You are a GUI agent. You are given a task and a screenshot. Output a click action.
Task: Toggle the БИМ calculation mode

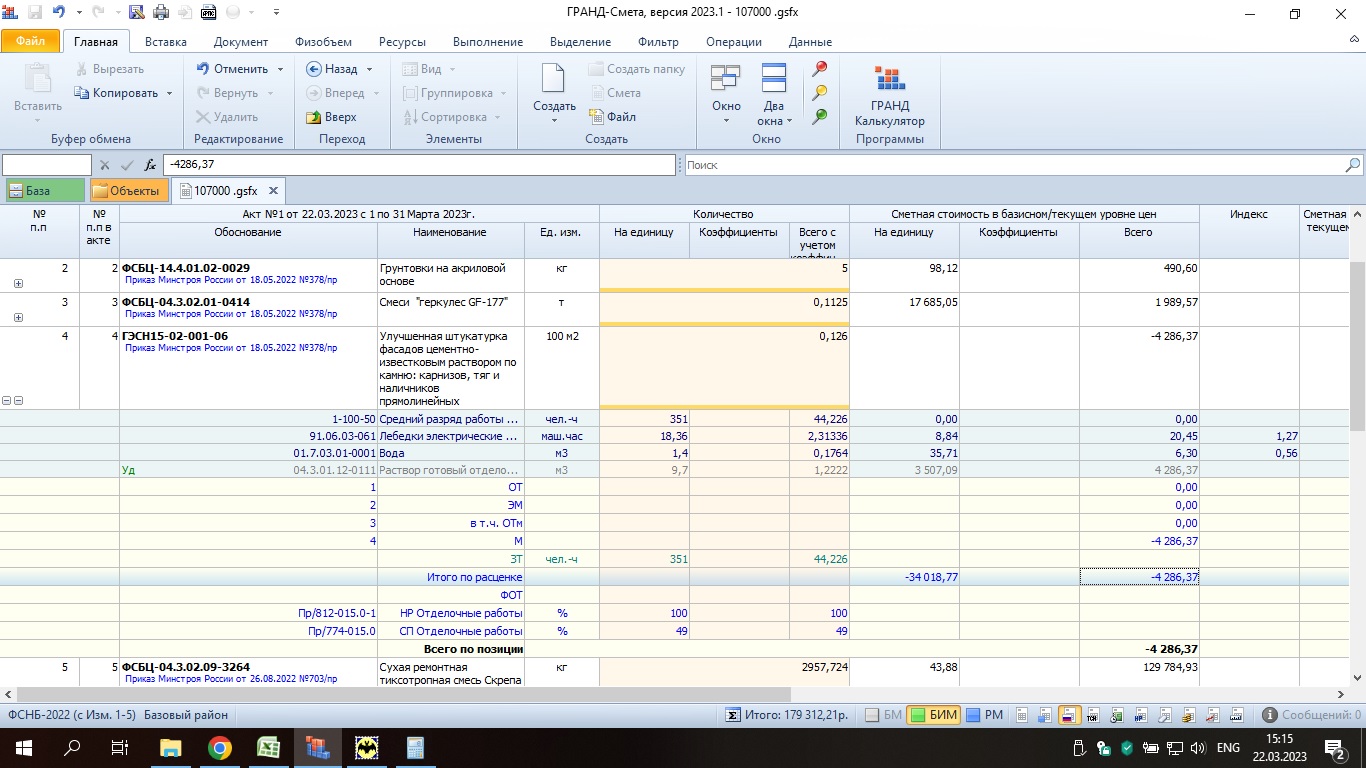(933, 715)
